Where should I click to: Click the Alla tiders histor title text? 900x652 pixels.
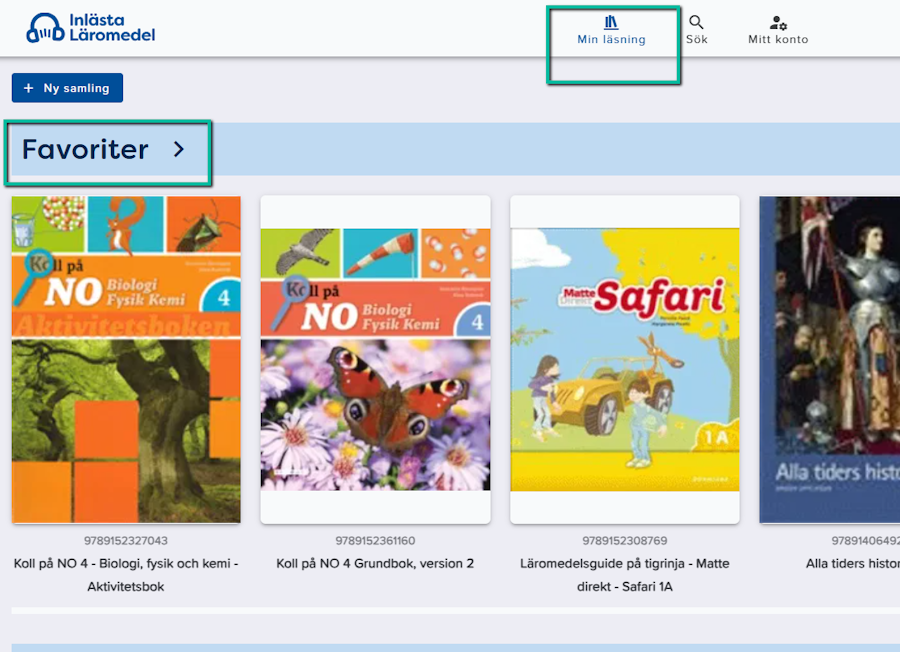pos(852,564)
